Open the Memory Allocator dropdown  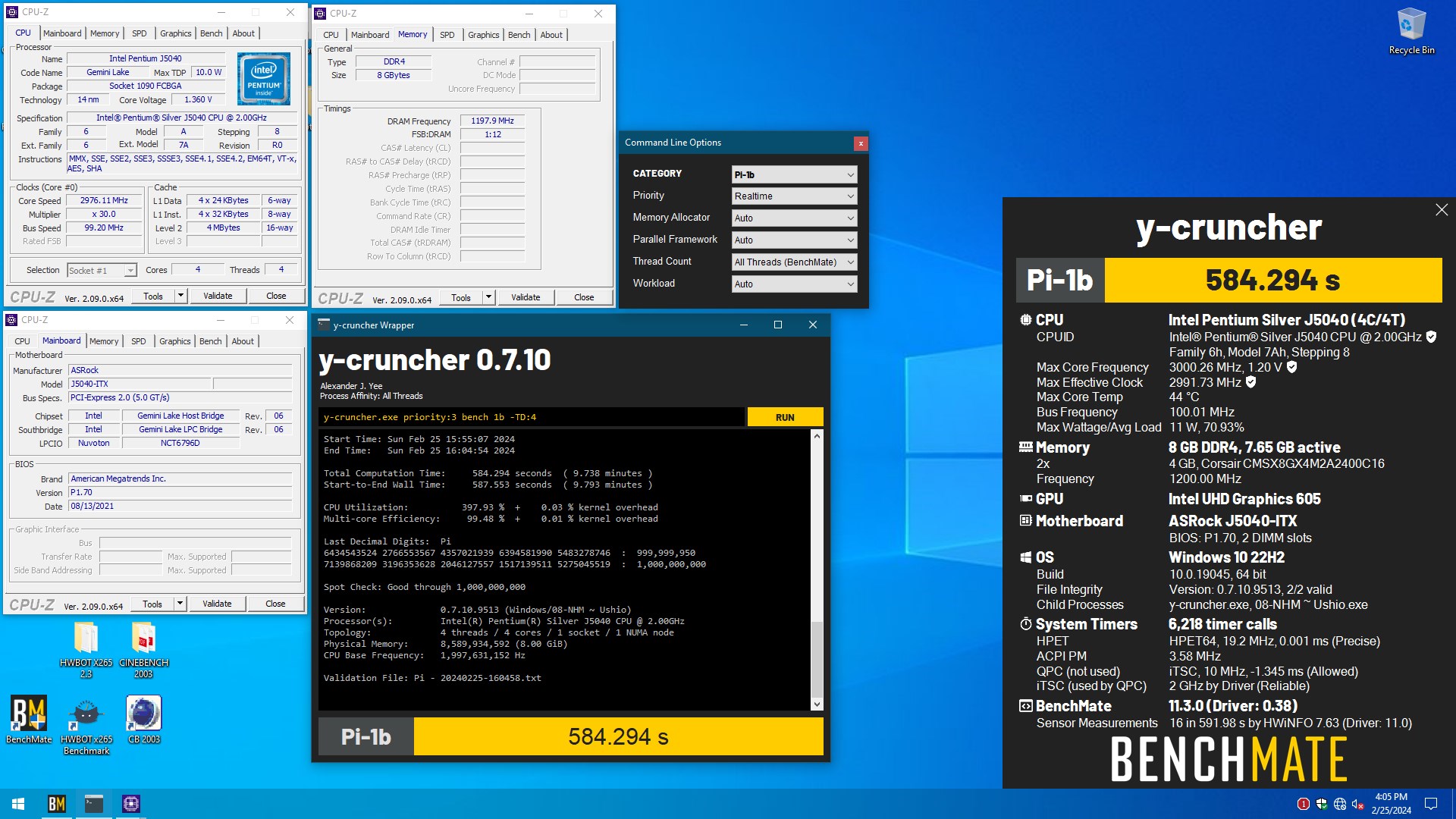[x=794, y=218]
